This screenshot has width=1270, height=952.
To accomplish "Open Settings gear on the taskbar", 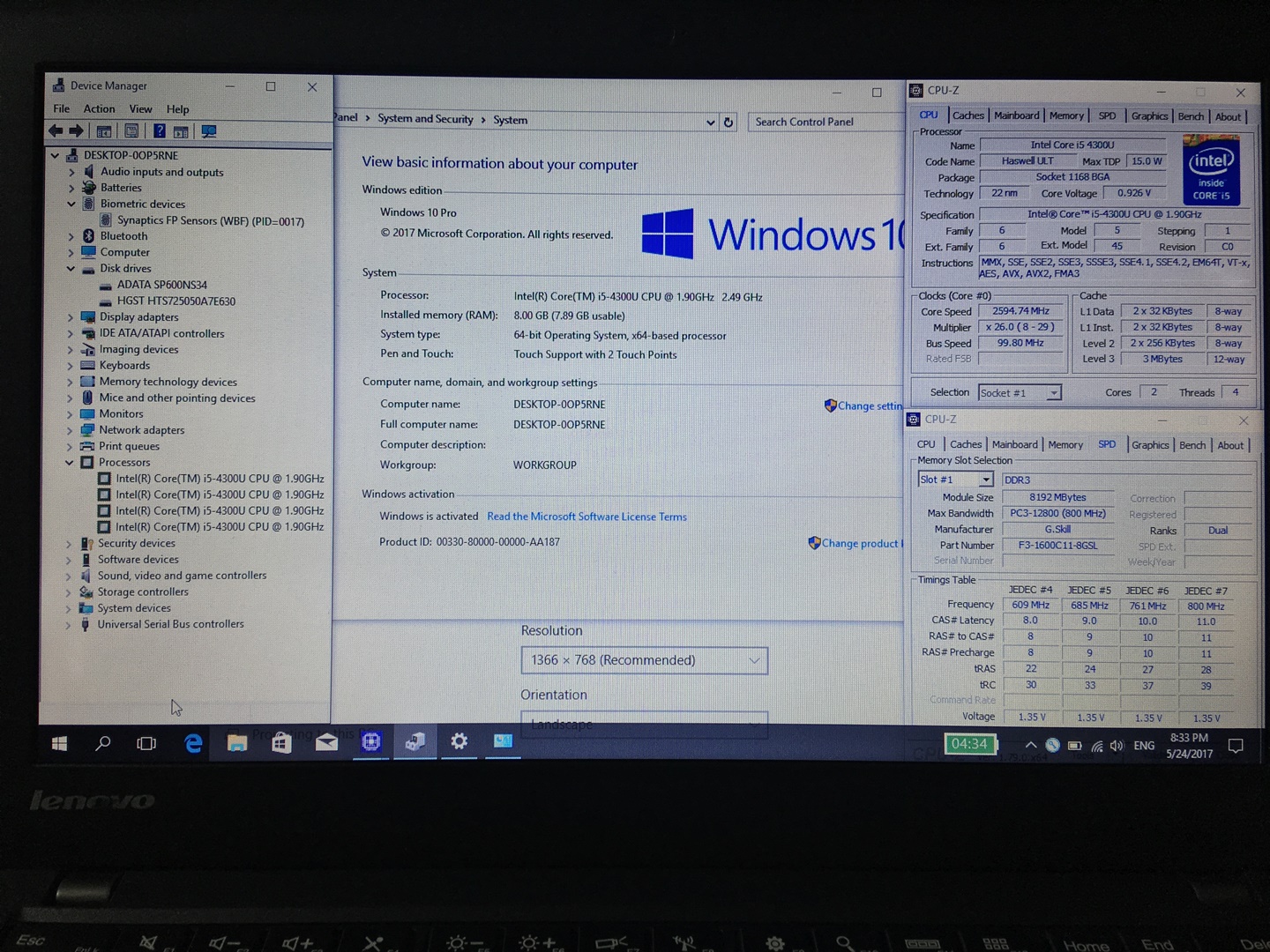I will click(459, 742).
